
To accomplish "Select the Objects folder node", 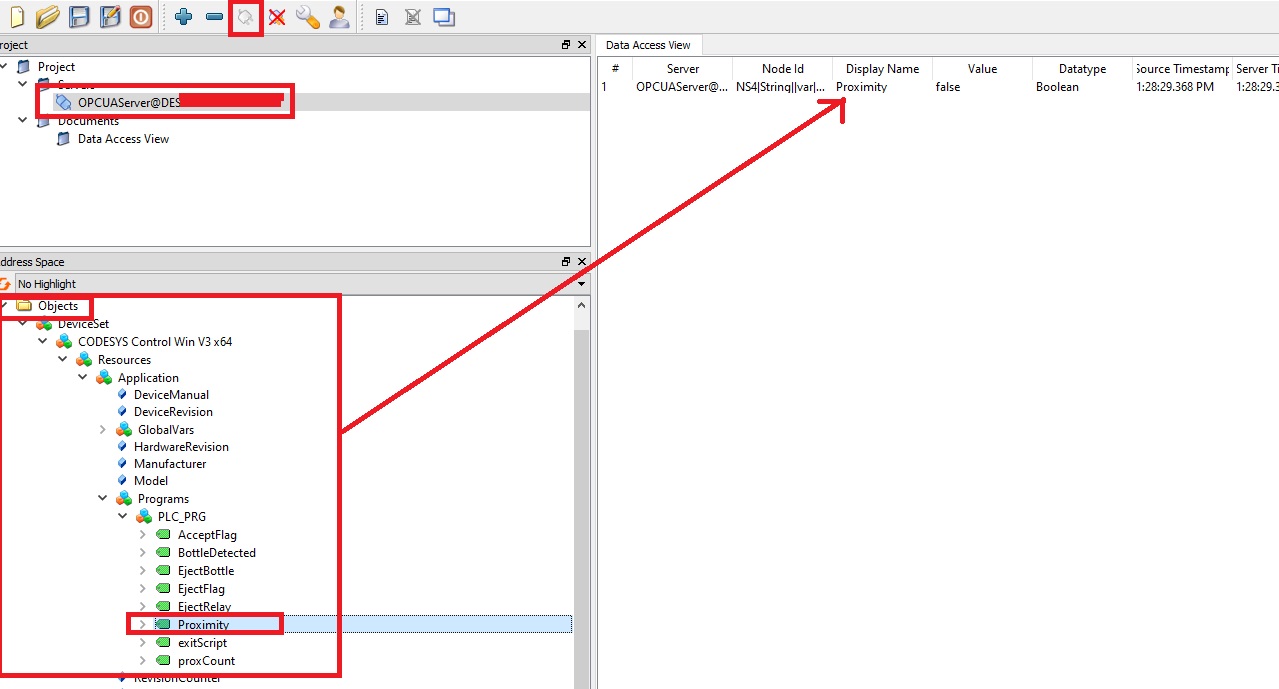I will pyautogui.click(x=58, y=306).
